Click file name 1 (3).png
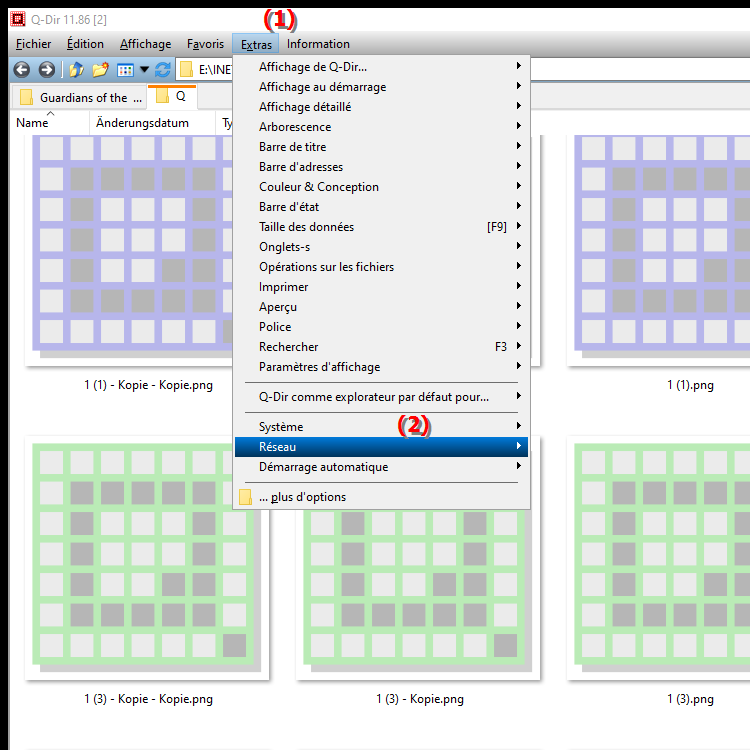The image size is (750, 750). [x=690, y=699]
